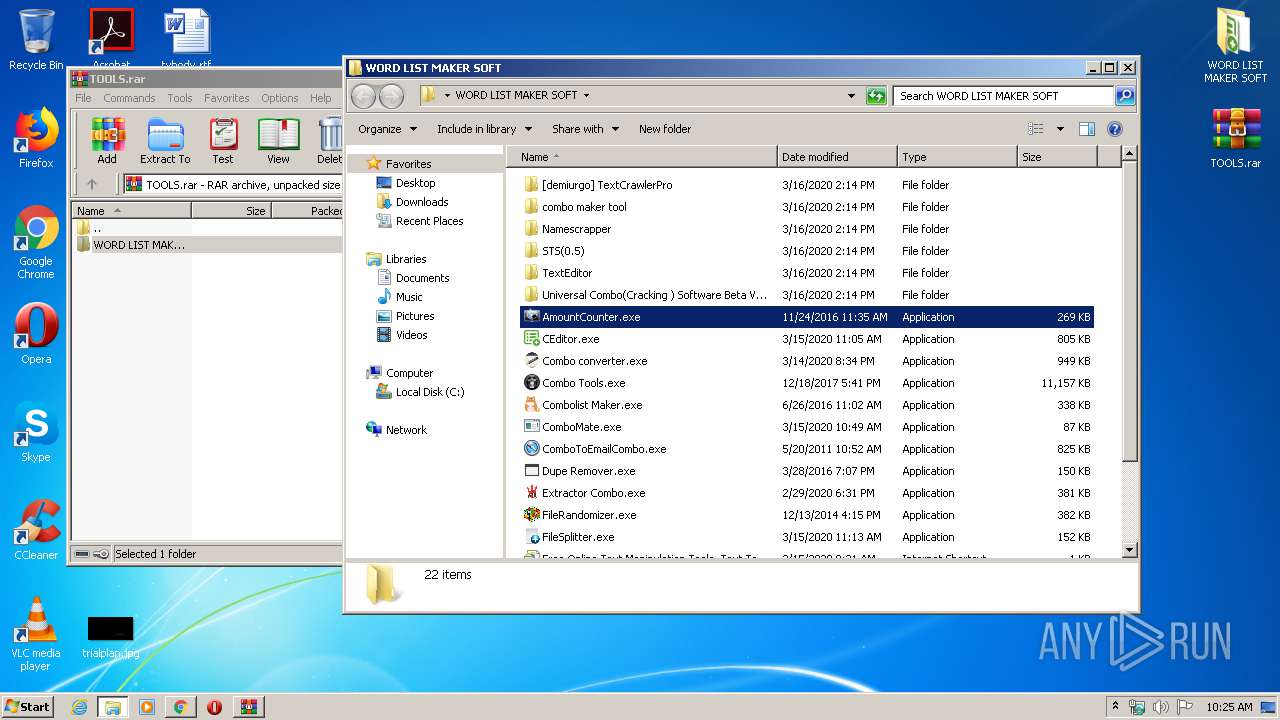
Task: Select Combo Tools.exe icon
Action: click(x=532, y=383)
